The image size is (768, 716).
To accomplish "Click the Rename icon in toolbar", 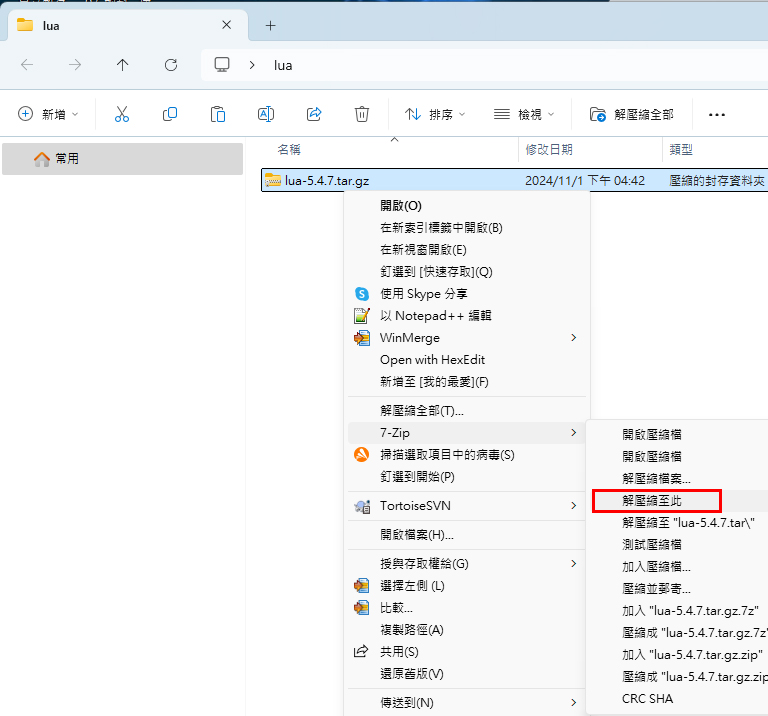I will coord(265,114).
